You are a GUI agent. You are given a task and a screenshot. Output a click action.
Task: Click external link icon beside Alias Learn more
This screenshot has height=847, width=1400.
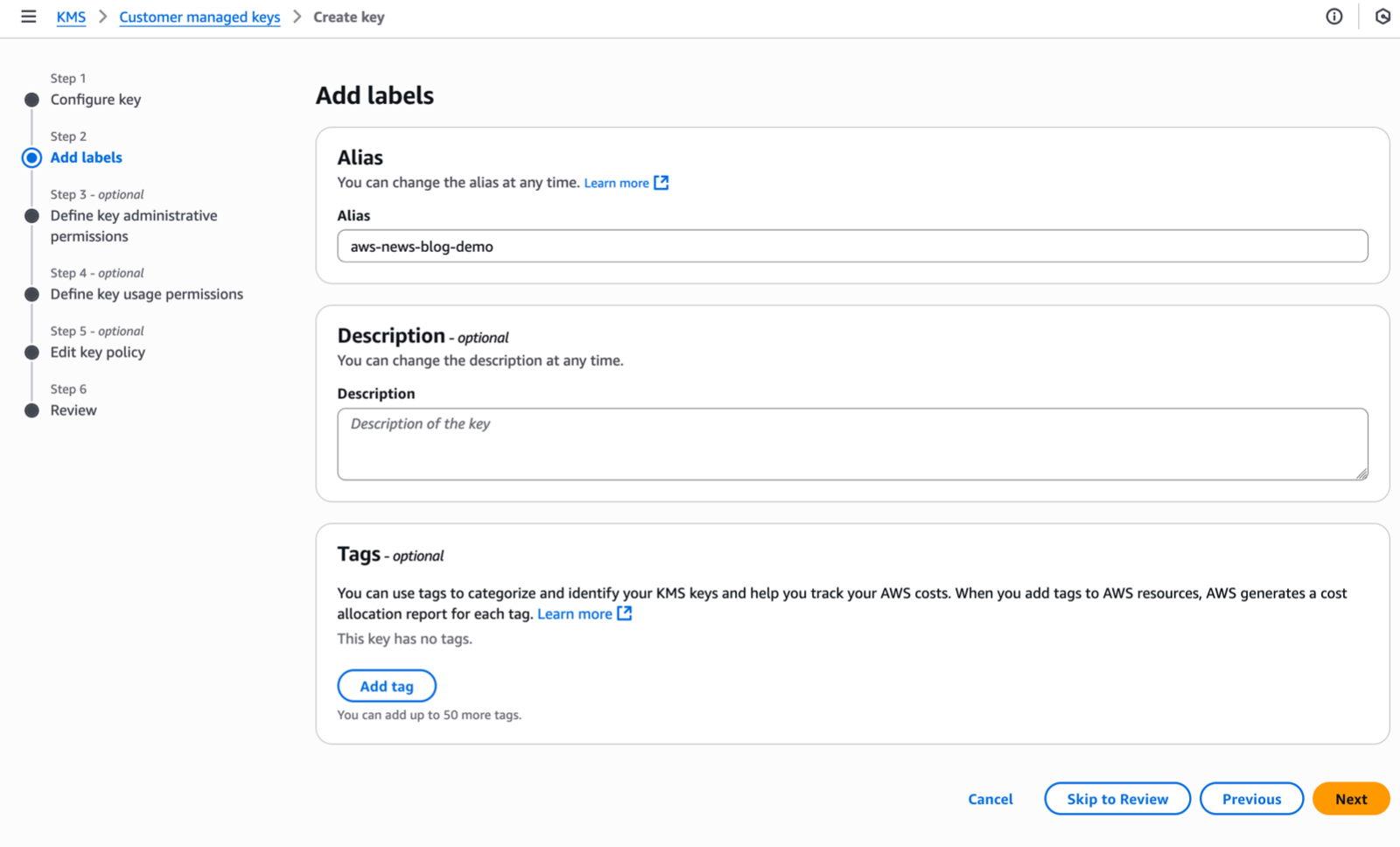(x=661, y=183)
